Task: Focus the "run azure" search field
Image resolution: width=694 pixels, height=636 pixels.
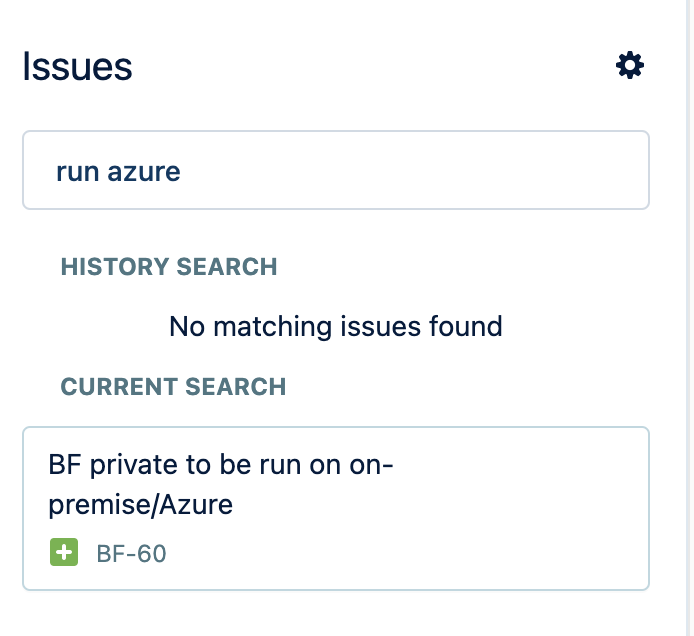Action: [x=336, y=170]
